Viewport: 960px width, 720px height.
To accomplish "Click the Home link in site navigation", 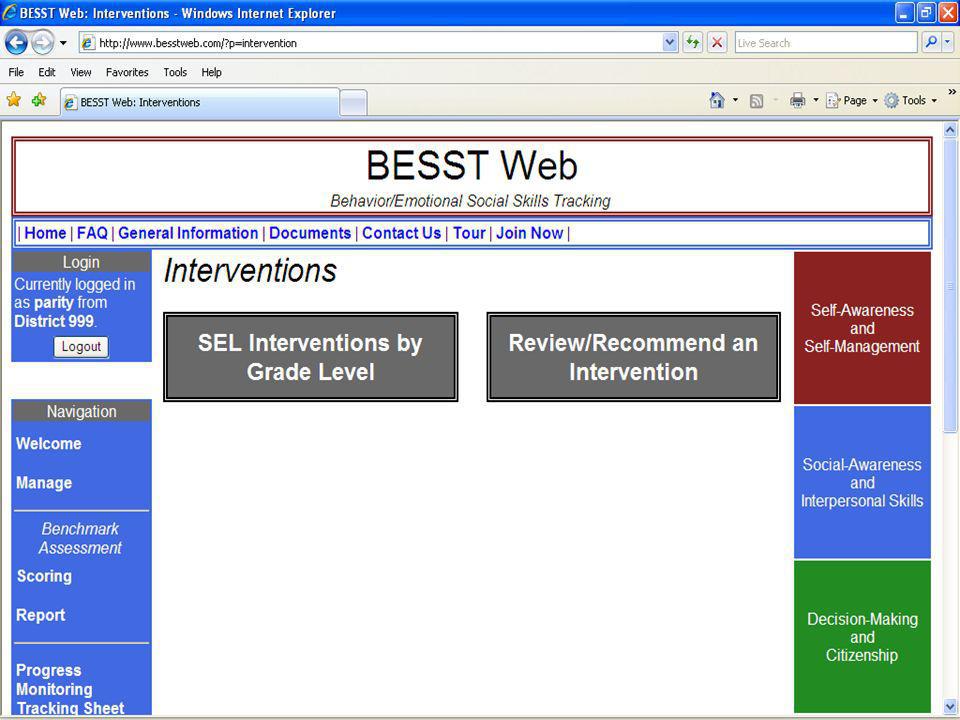I will click(45, 233).
